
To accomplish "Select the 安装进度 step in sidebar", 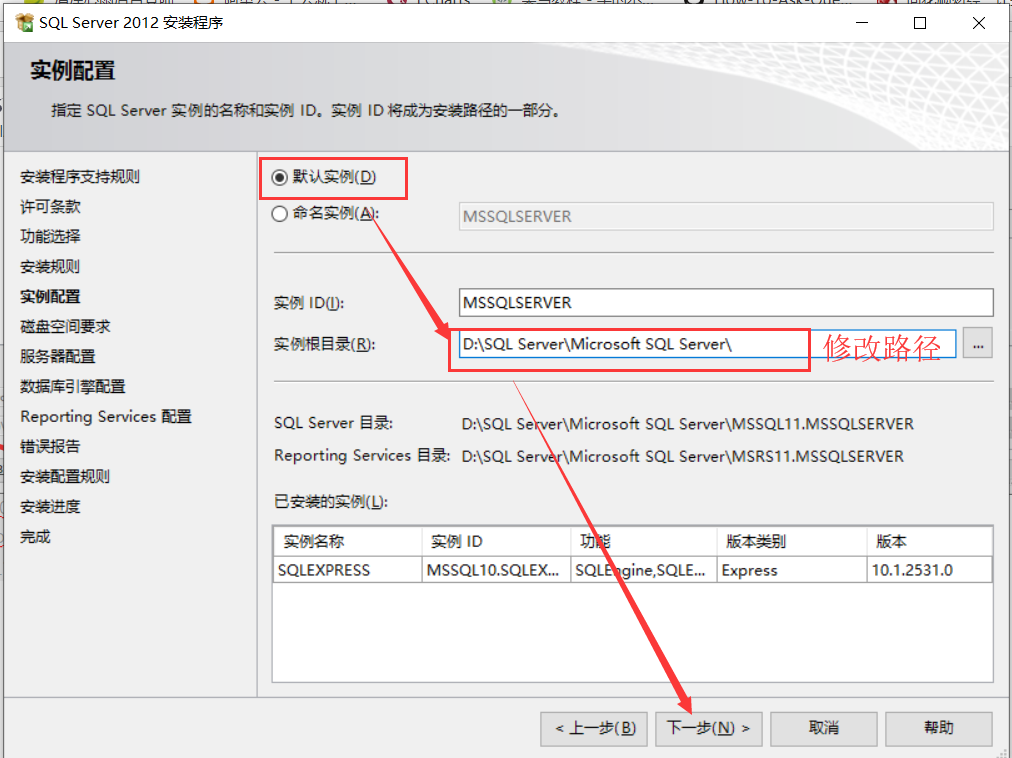I will click(x=50, y=507).
